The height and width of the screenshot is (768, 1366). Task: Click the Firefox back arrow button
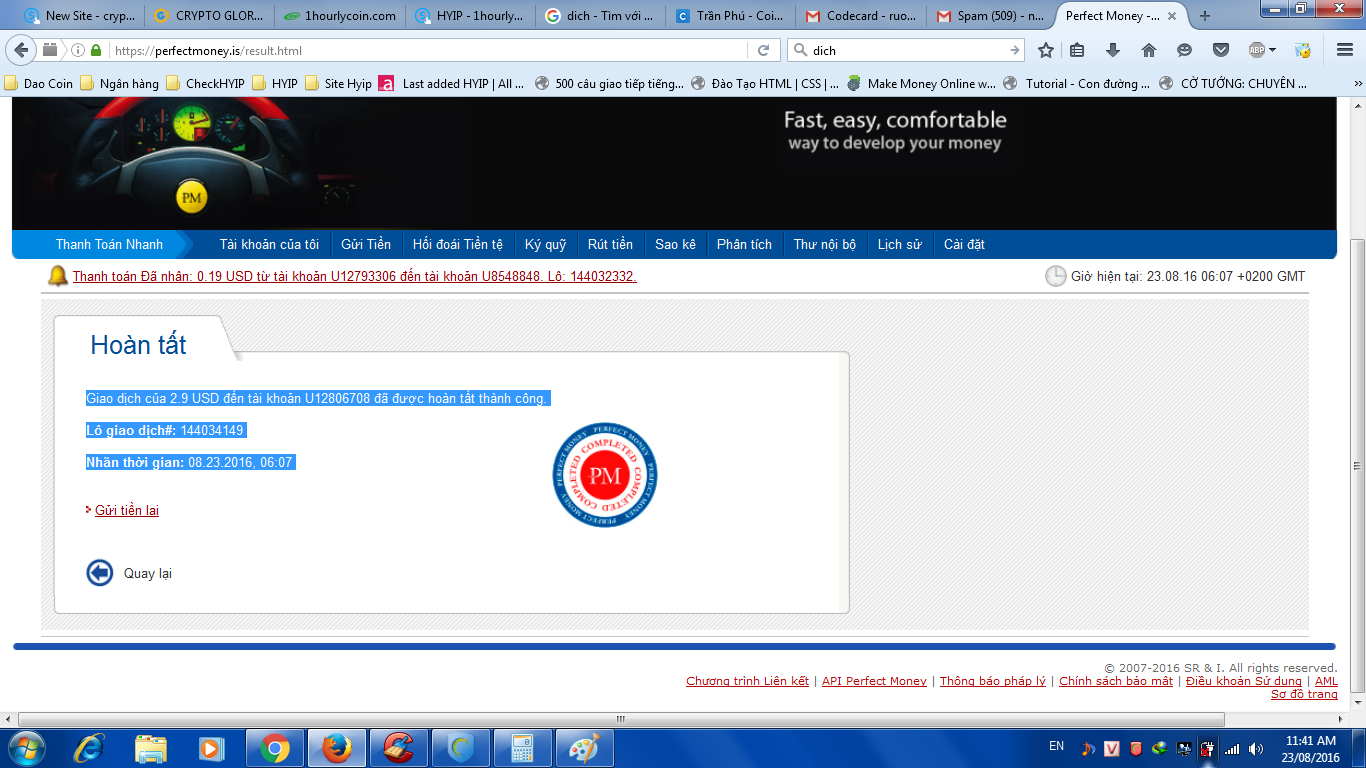point(22,50)
